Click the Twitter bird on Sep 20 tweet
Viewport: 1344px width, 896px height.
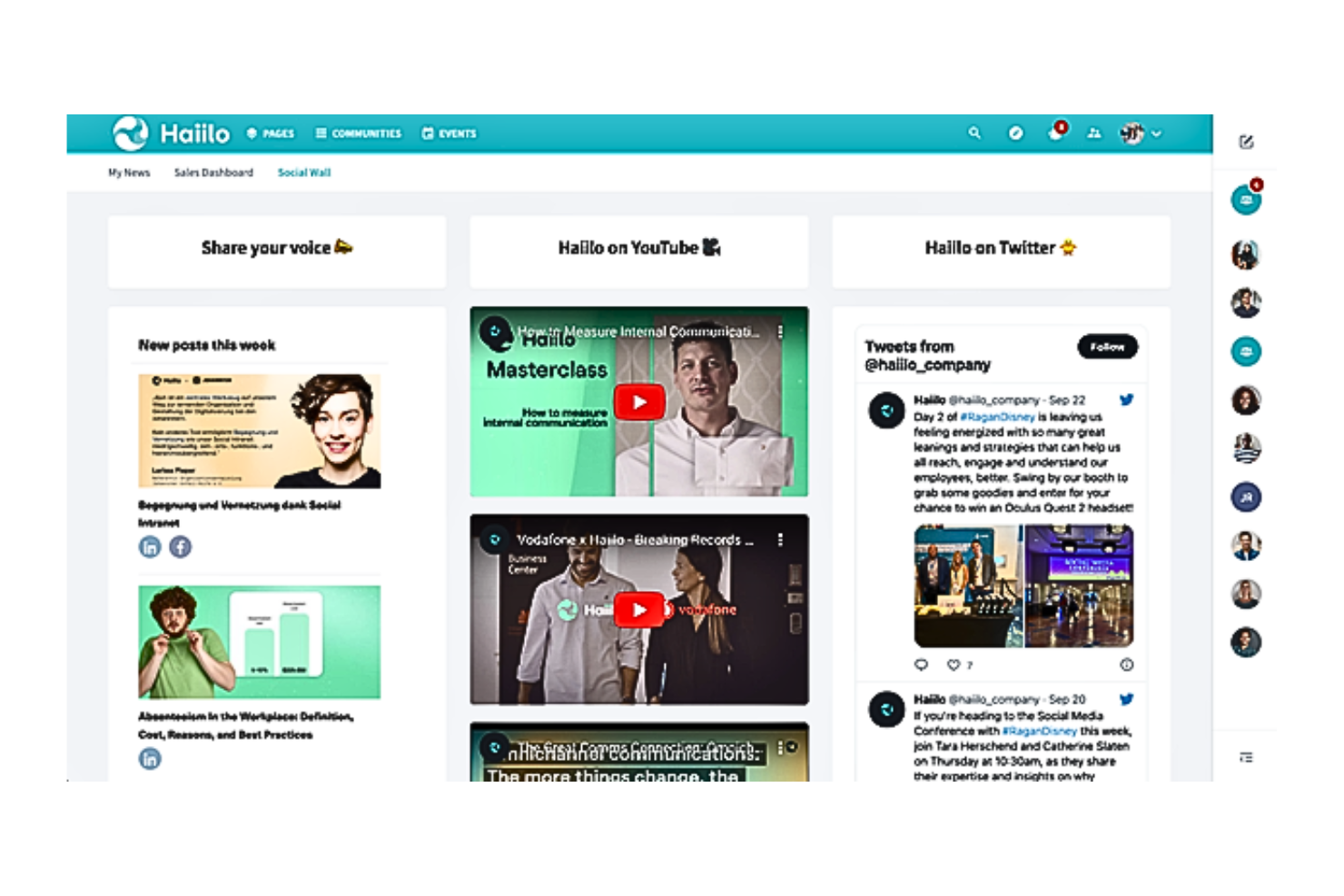tap(1126, 699)
